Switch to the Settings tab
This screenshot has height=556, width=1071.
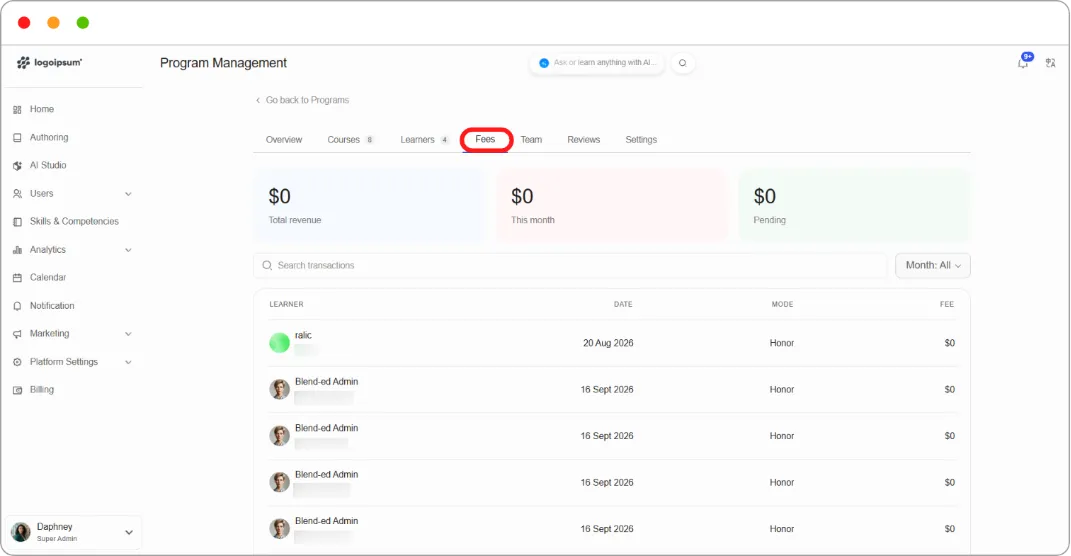click(x=641, y=139)
